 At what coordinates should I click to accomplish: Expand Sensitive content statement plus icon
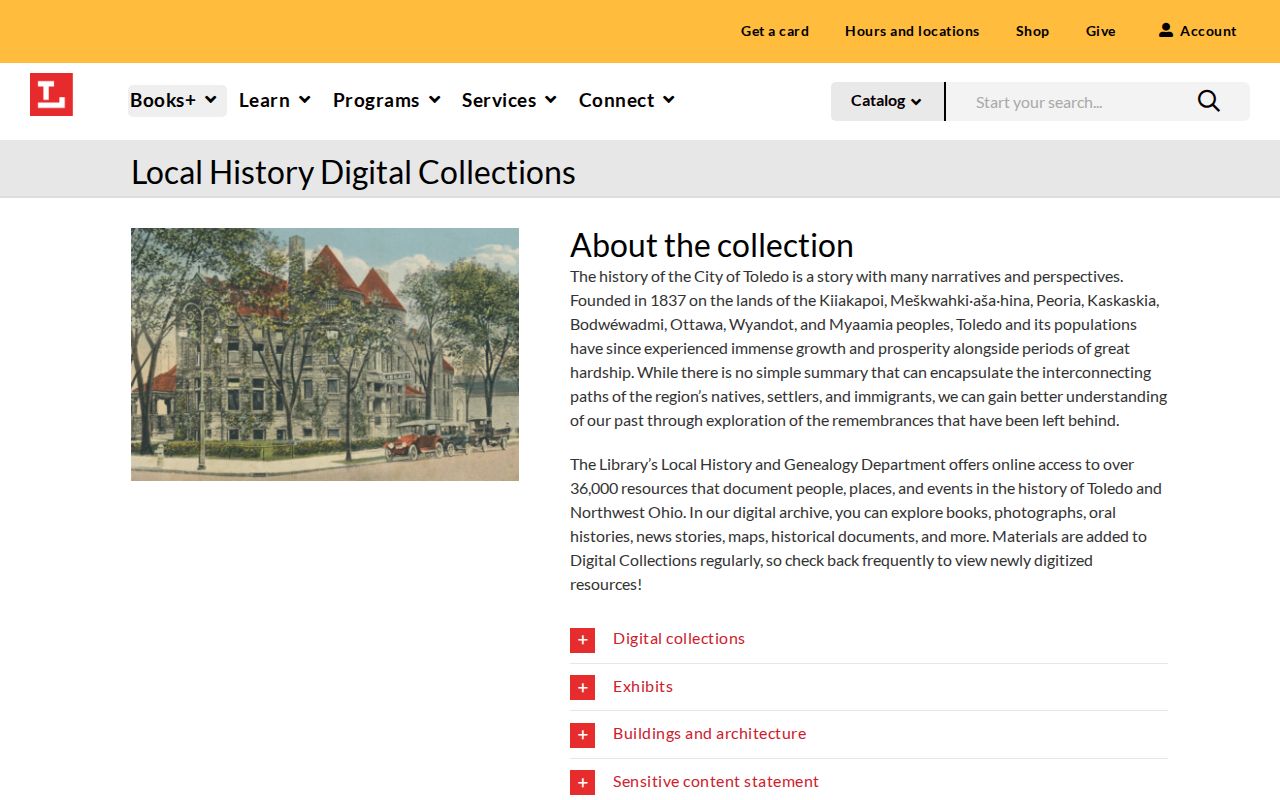tap(582, 782)
